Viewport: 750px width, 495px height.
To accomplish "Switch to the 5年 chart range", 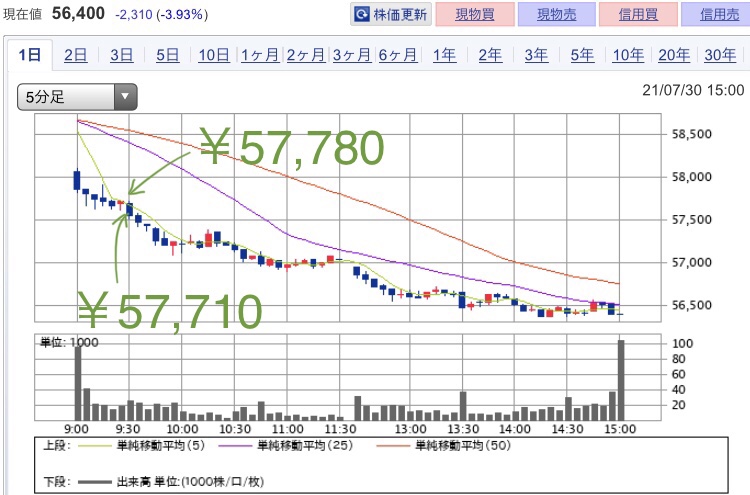I will click(x=582, y=55).
